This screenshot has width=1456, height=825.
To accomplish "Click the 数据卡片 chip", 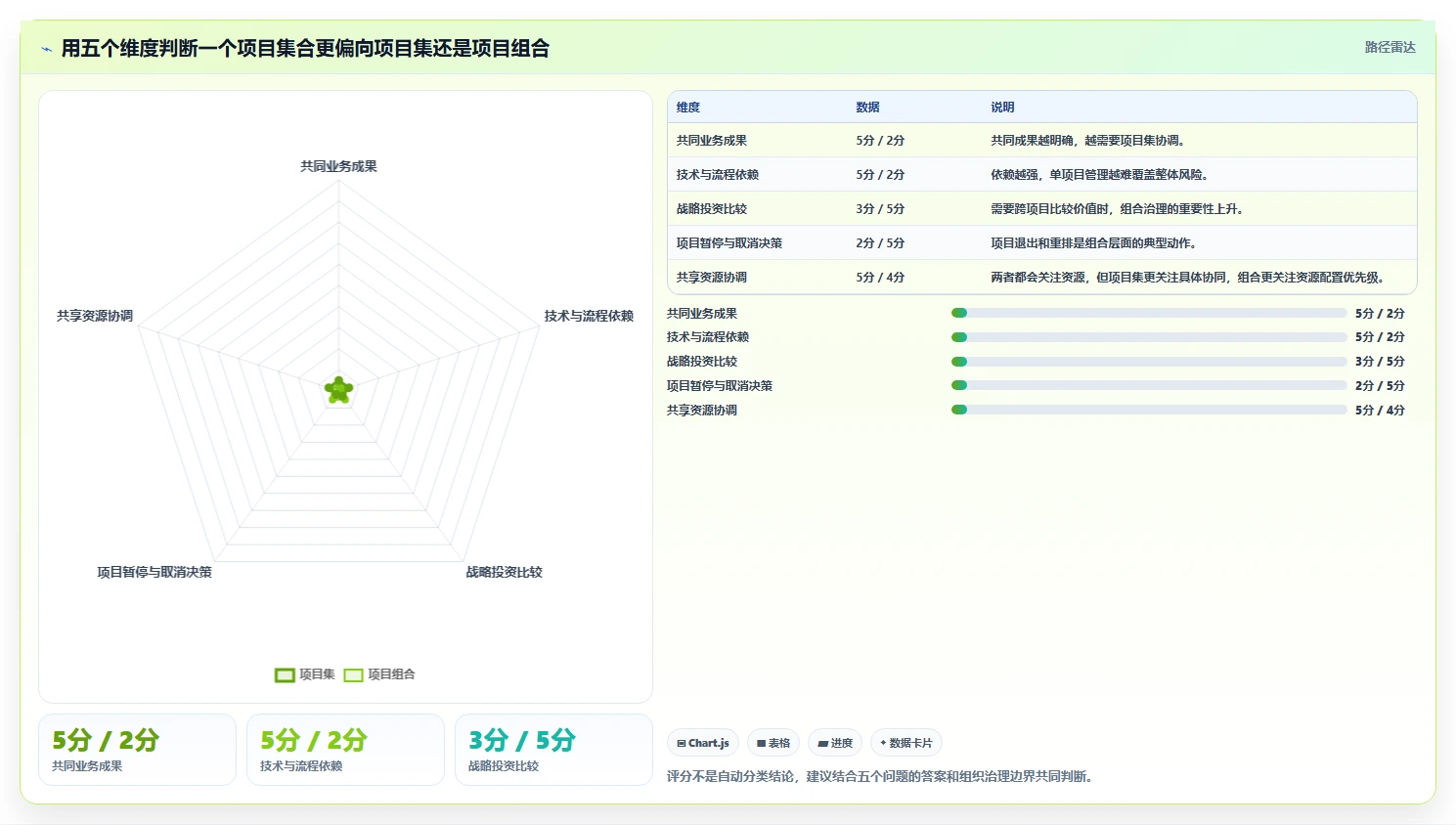I will point(906,743).
